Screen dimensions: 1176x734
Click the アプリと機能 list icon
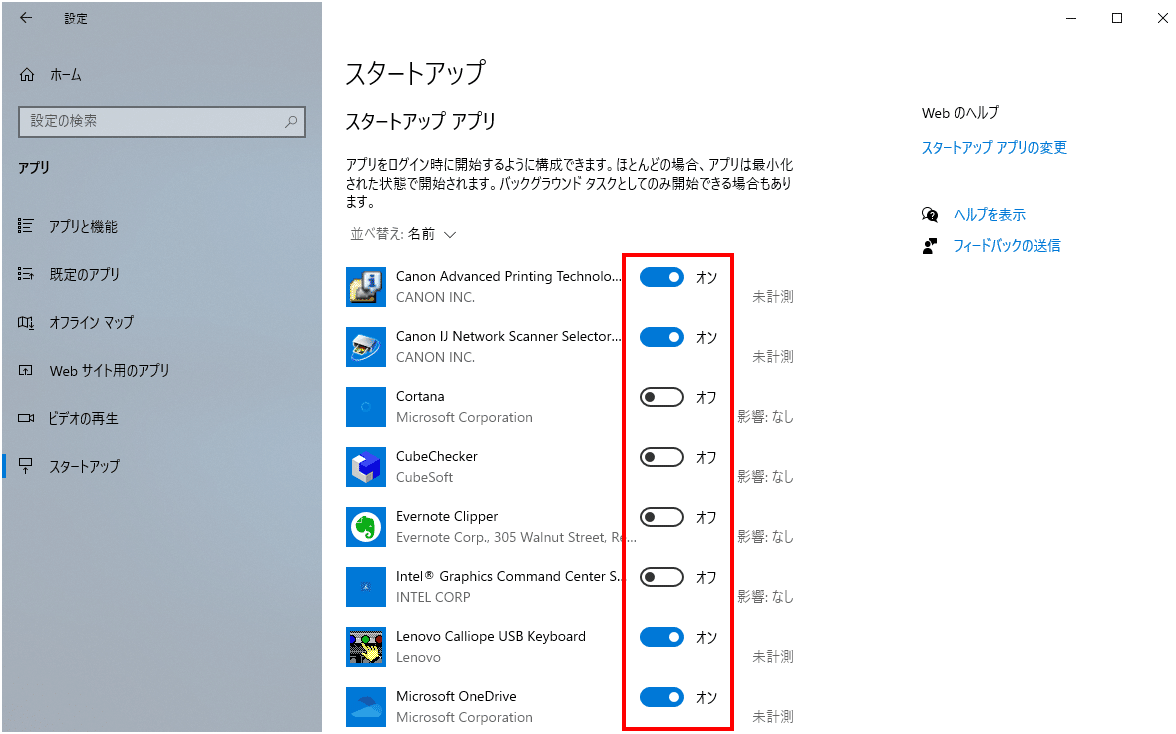point(26,226)
